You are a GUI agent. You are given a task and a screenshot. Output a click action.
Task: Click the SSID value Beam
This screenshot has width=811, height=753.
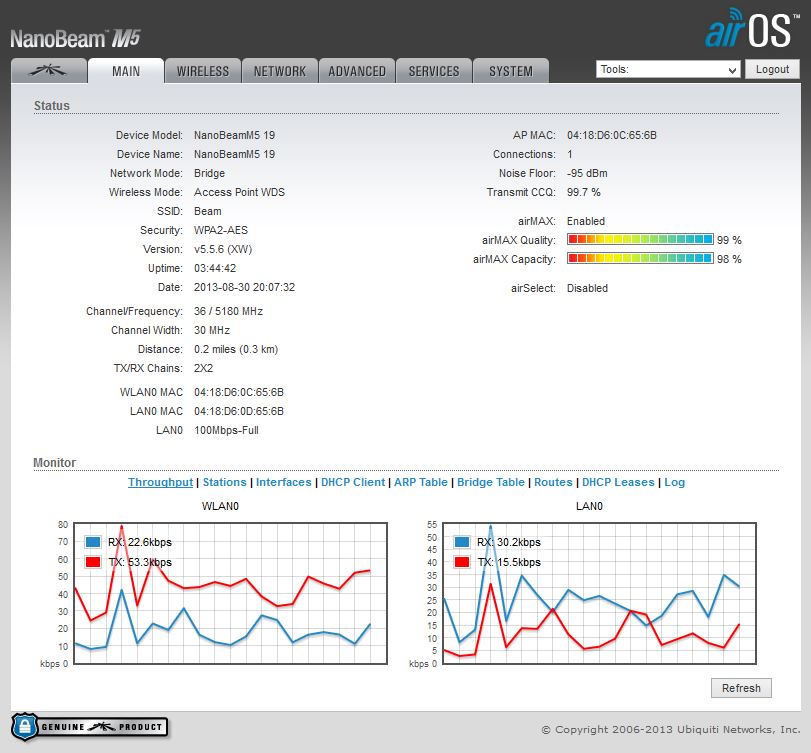coord(207,211)
